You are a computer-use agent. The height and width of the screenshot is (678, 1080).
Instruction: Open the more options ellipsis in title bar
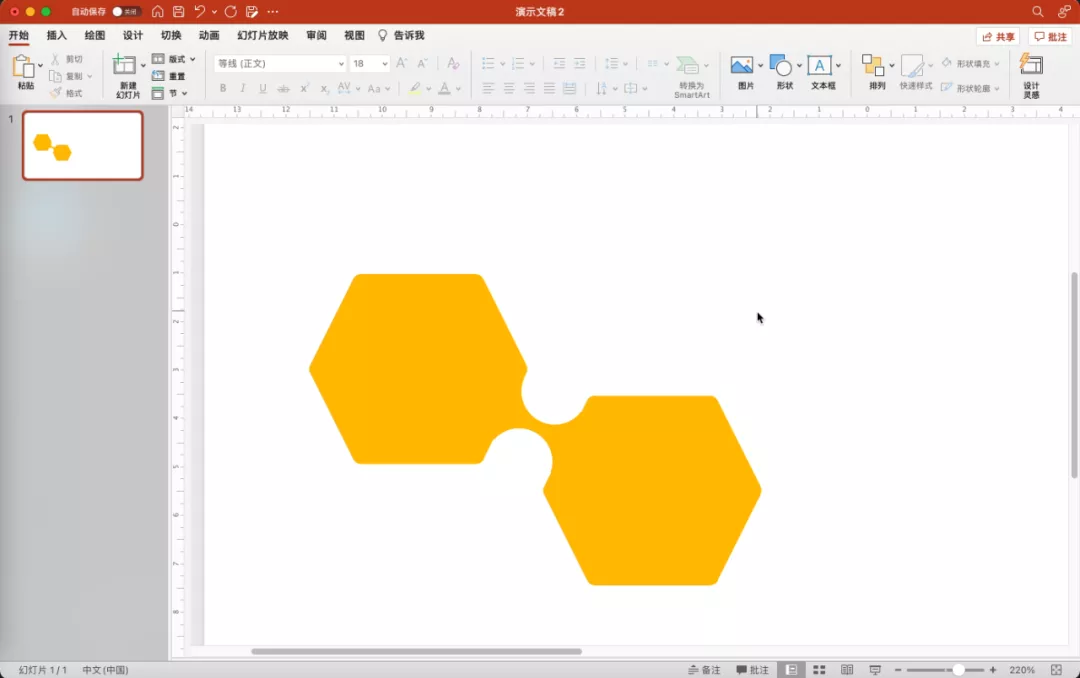coord(273,12)
